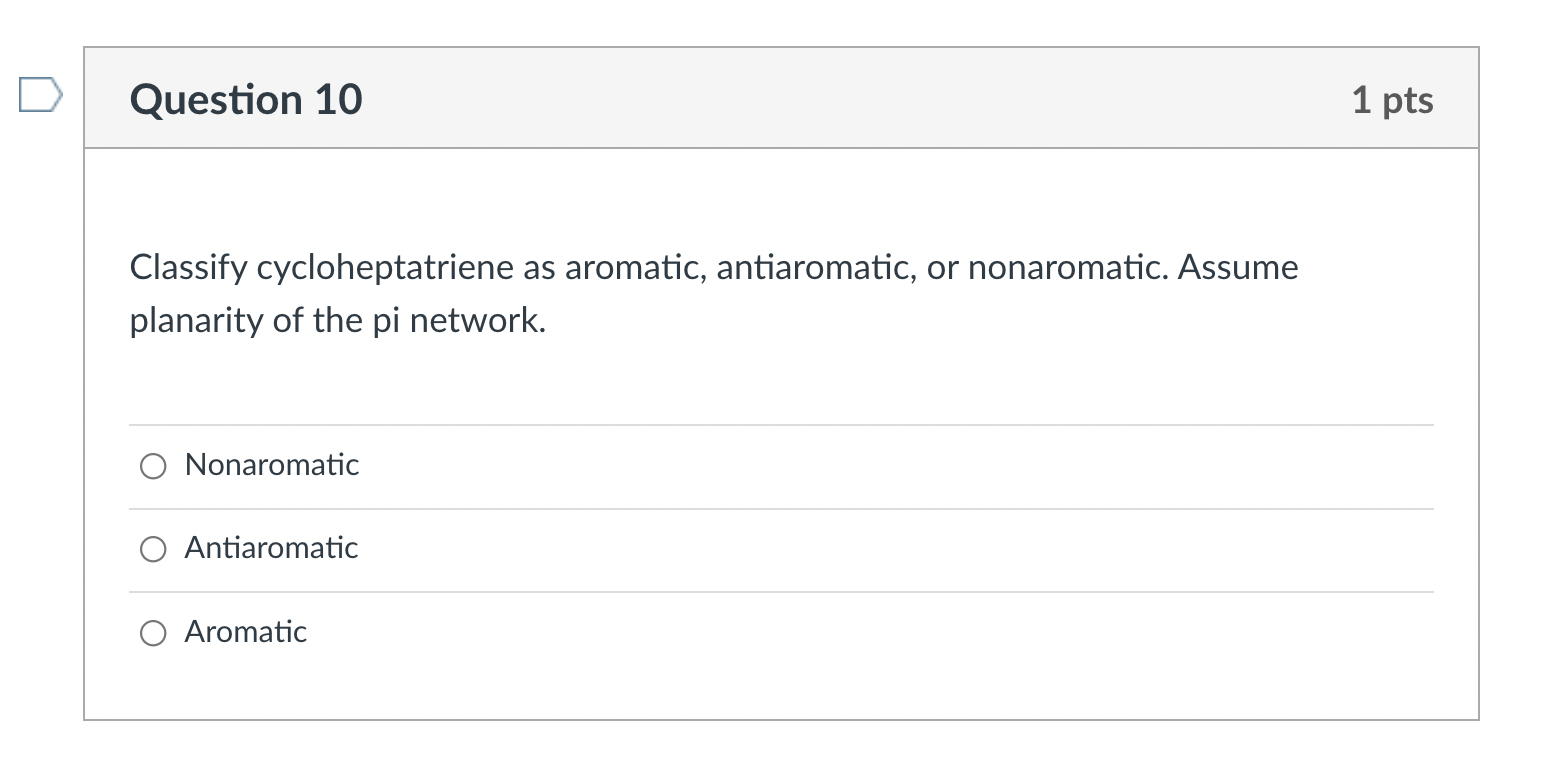Click the Antiaromatic answer label text
The image size is (1544, 769).
pyautogui.click(x=271, y=548)
